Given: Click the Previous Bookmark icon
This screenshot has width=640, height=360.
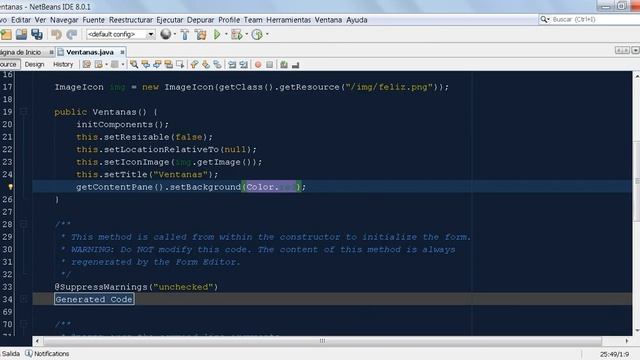Looking at the screenshot, I should tap(194, 64).
